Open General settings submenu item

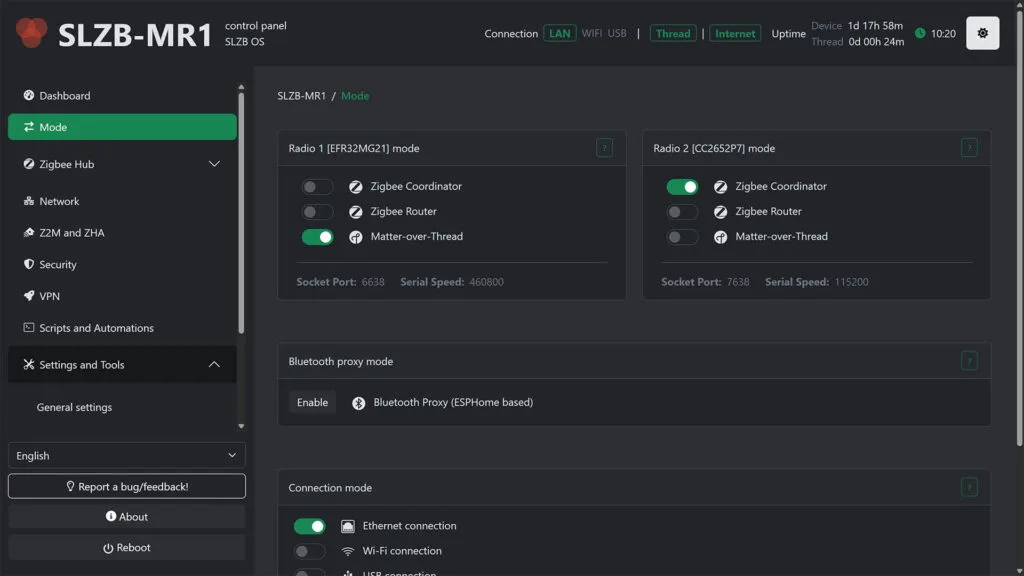tap(74, 407)
